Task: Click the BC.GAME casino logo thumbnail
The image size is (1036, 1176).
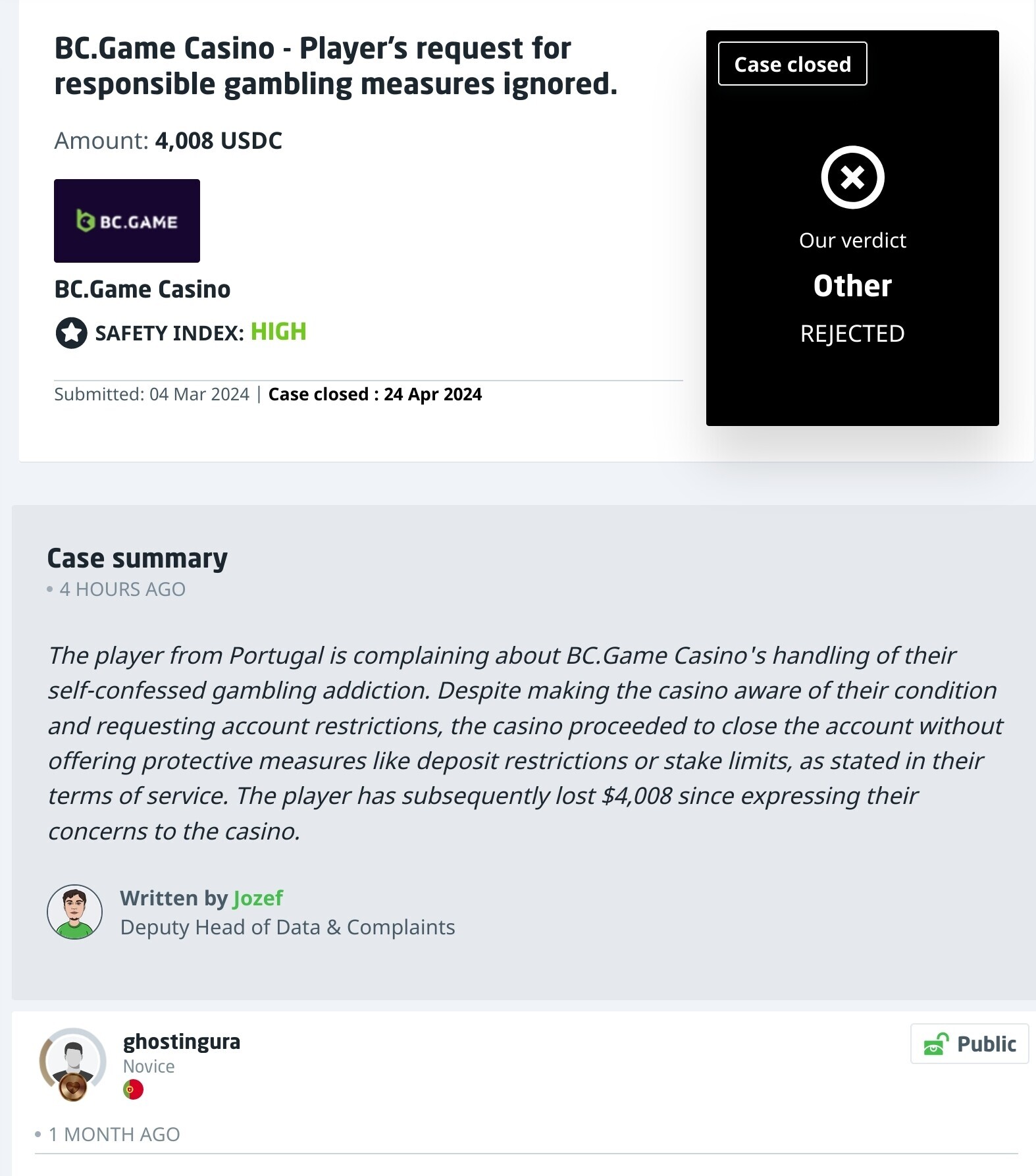Action: click(127, 221)
